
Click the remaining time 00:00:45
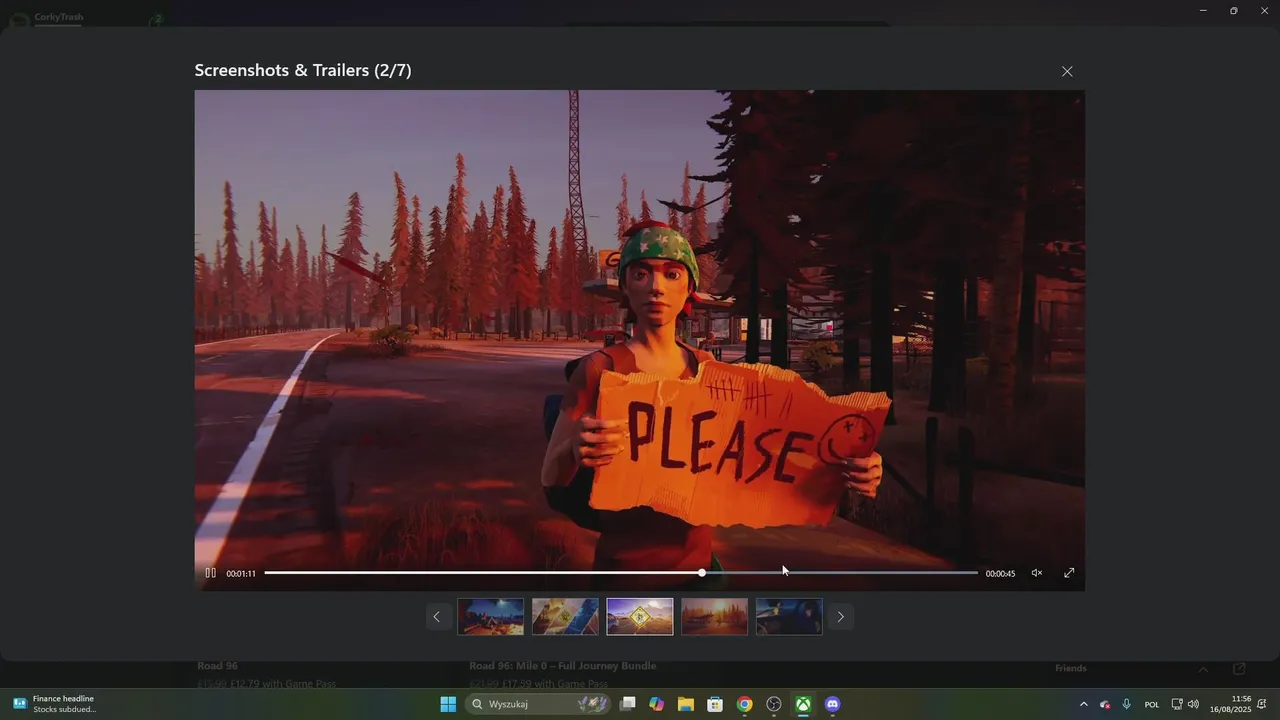(x=1000, y=574)
